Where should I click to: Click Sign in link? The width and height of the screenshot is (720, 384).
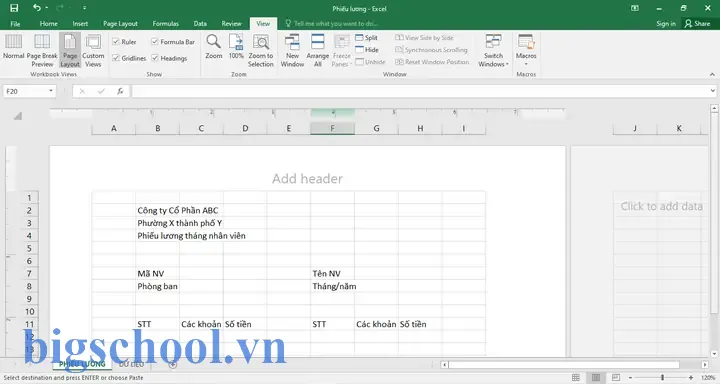tap(666, 23)
